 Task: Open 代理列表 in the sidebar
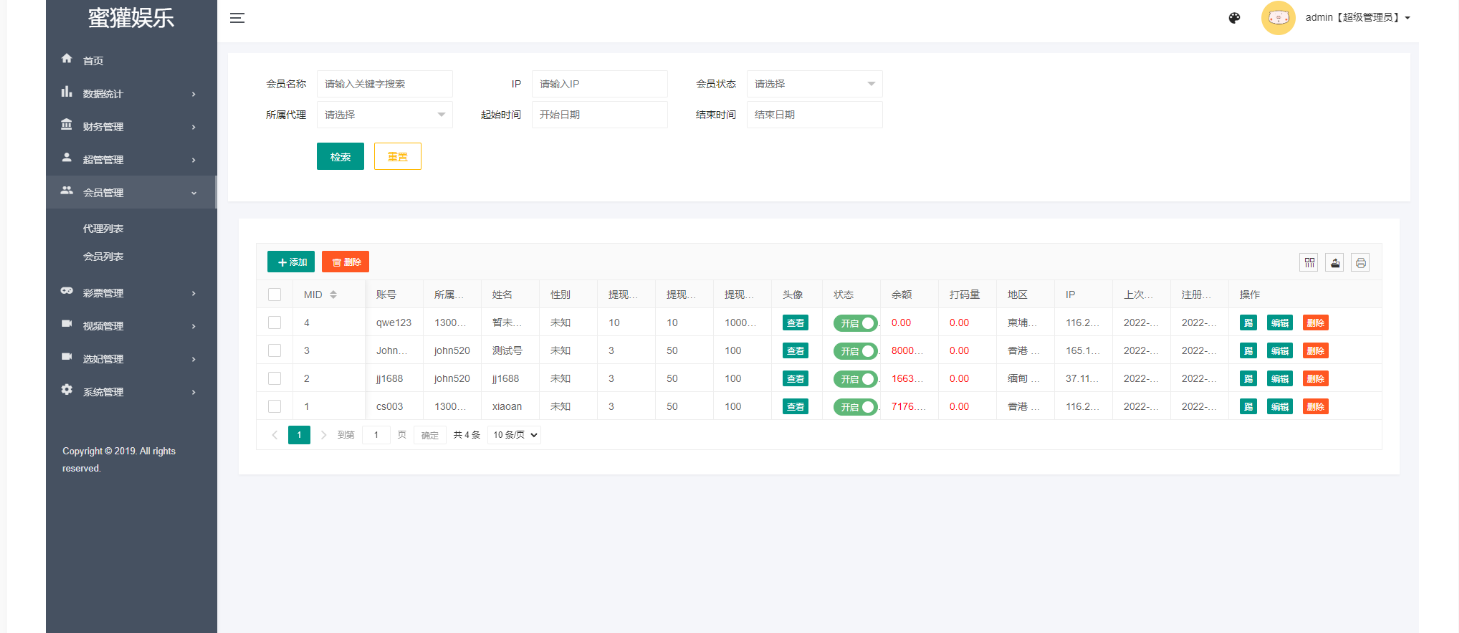click(x=103, y=229)
